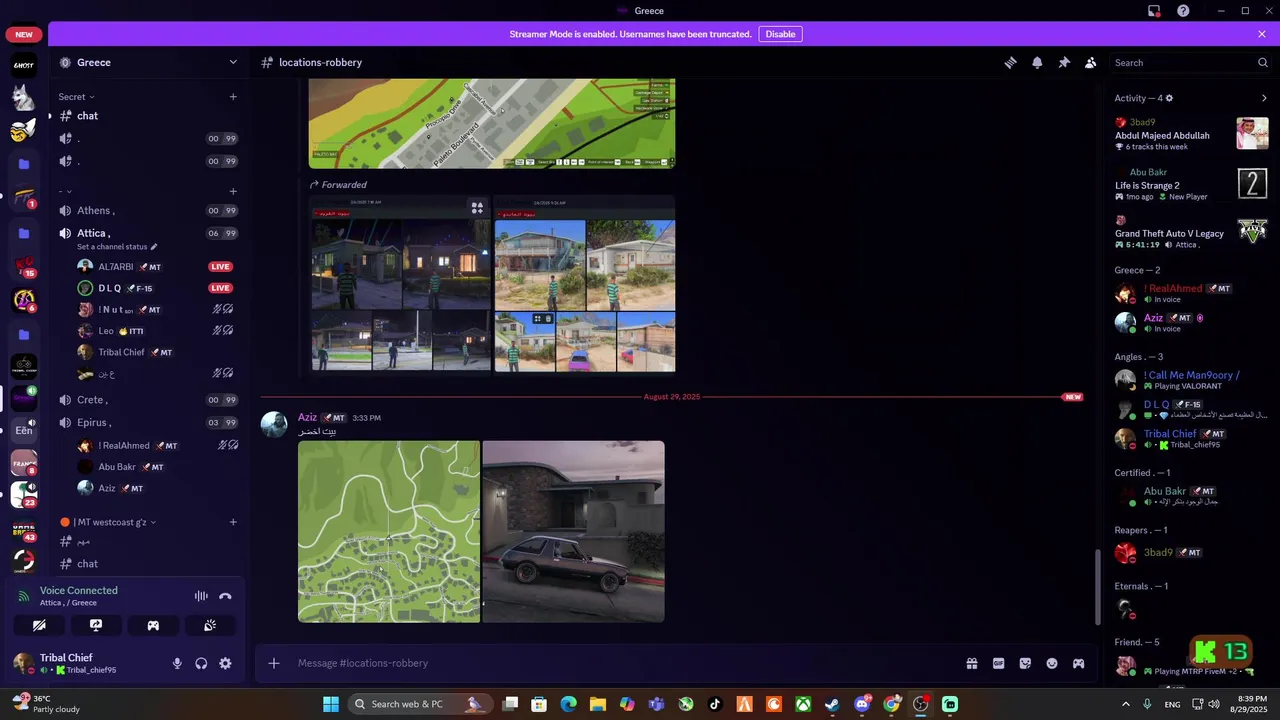This screenshot has height=720, width=1280.
Task: Toggle the member list
Action: point(1091,62)
